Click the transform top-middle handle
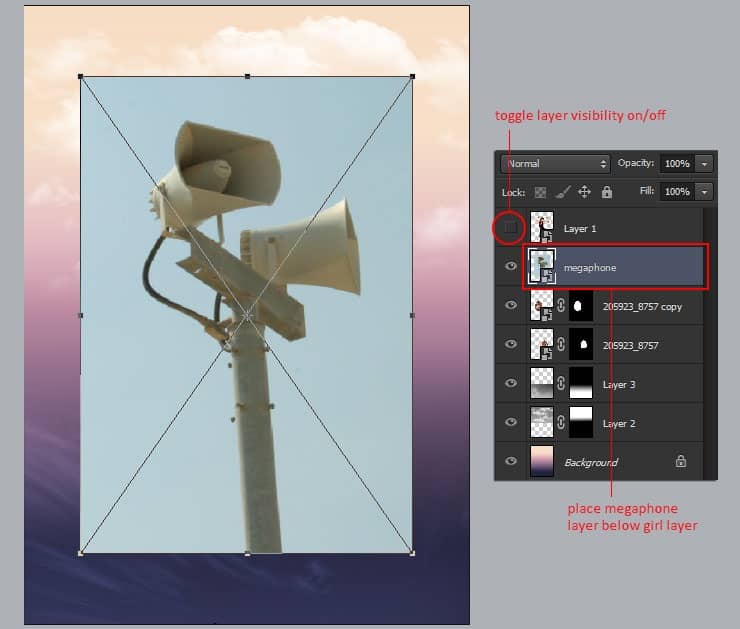 [247, 76]
